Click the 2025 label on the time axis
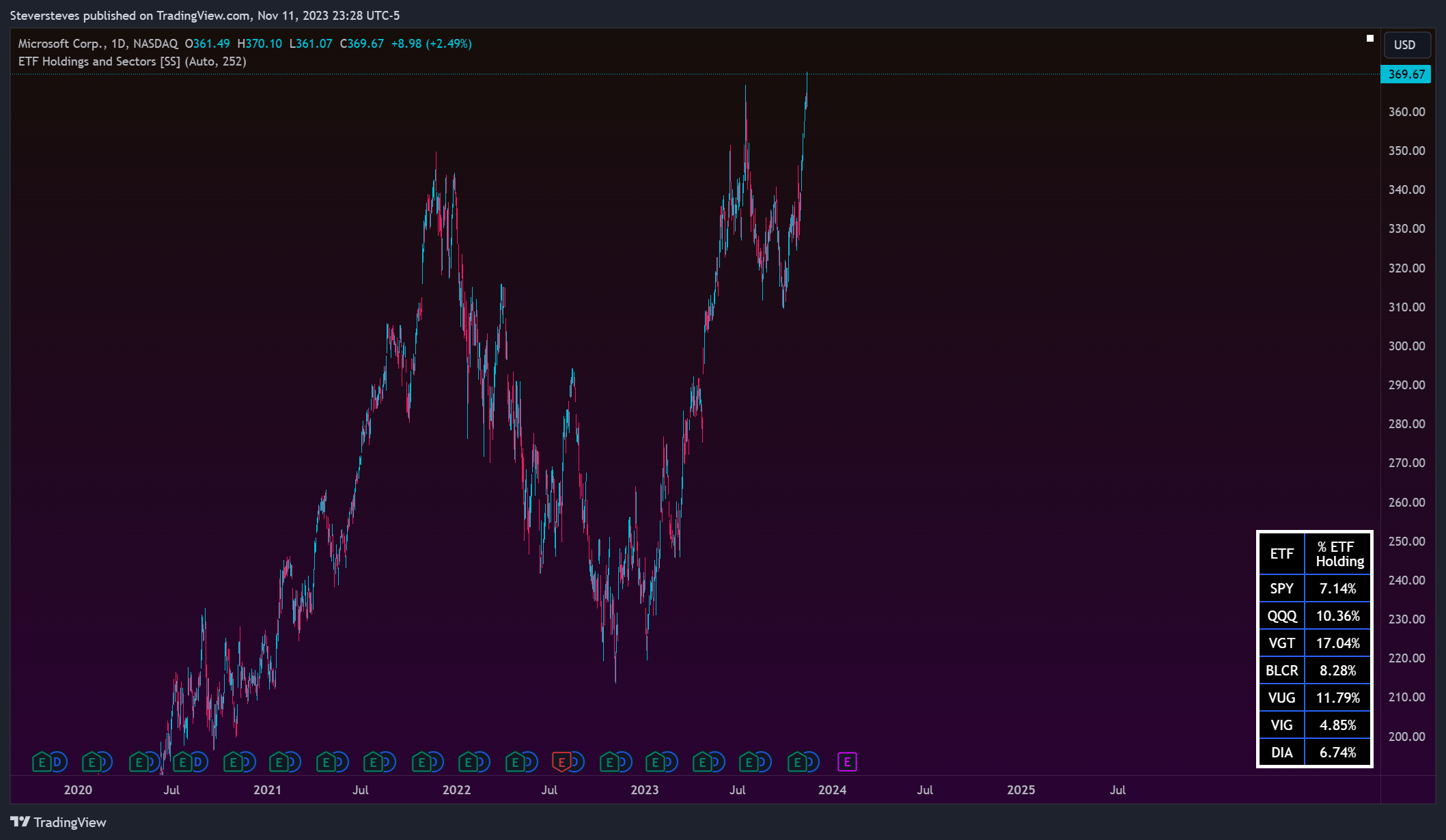 pos(1021,790)
